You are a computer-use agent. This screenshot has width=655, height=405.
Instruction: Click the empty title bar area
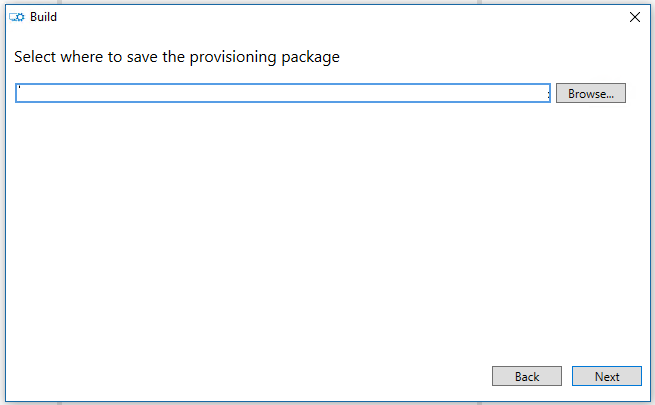pyautogui.click(x=330, y=16)
